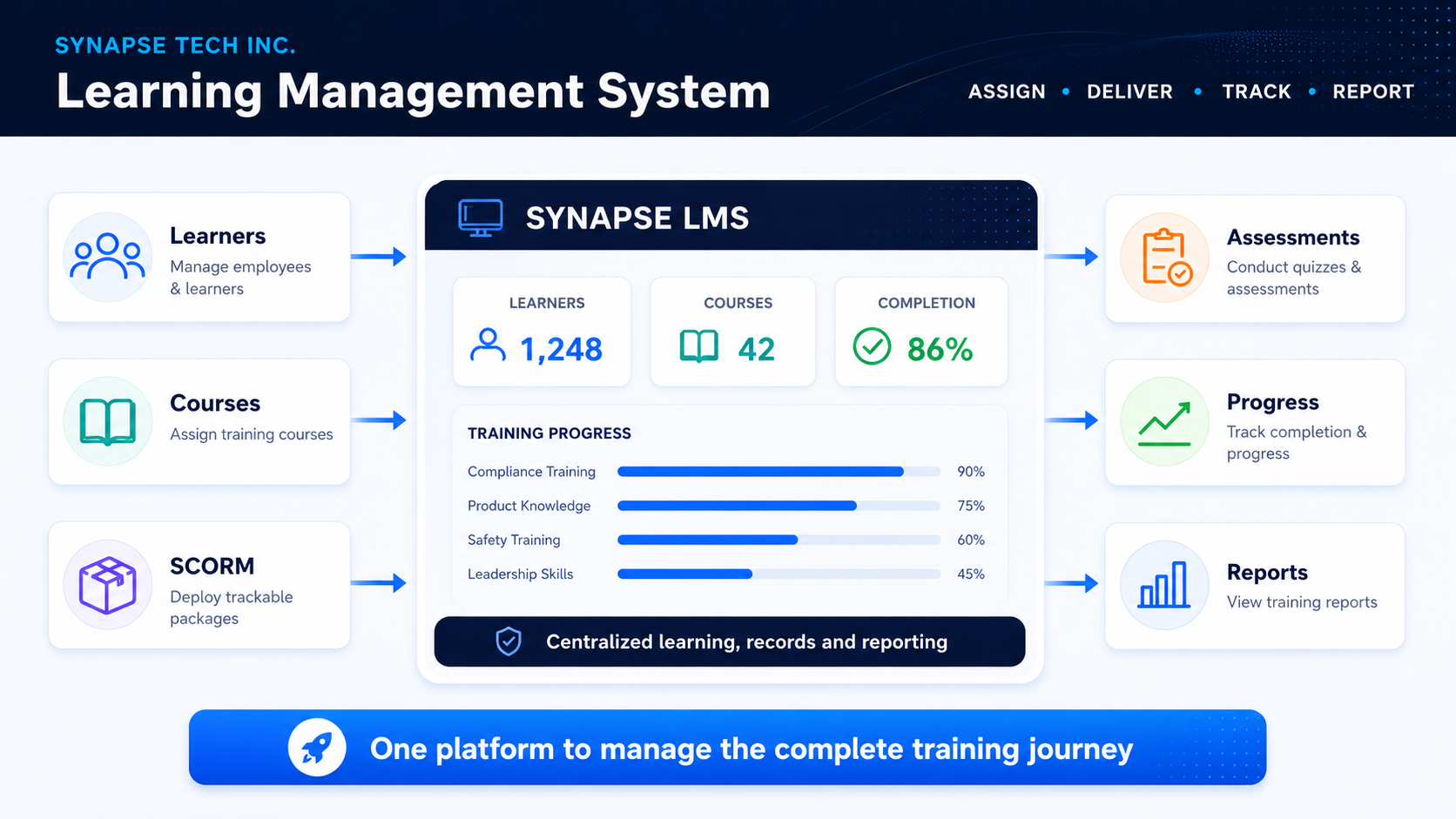Click the 45% value
This screenshot has height=819, width=1456.
click(971, 574)
